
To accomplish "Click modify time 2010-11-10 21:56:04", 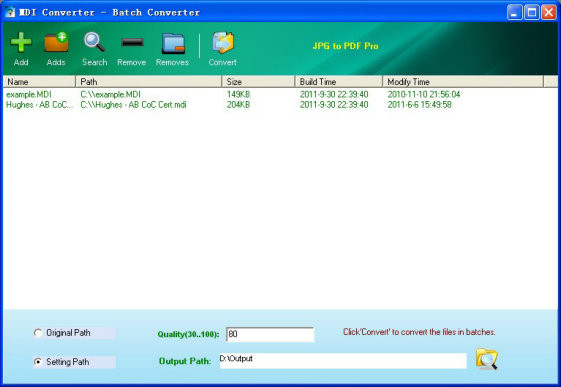I will 424,94.
